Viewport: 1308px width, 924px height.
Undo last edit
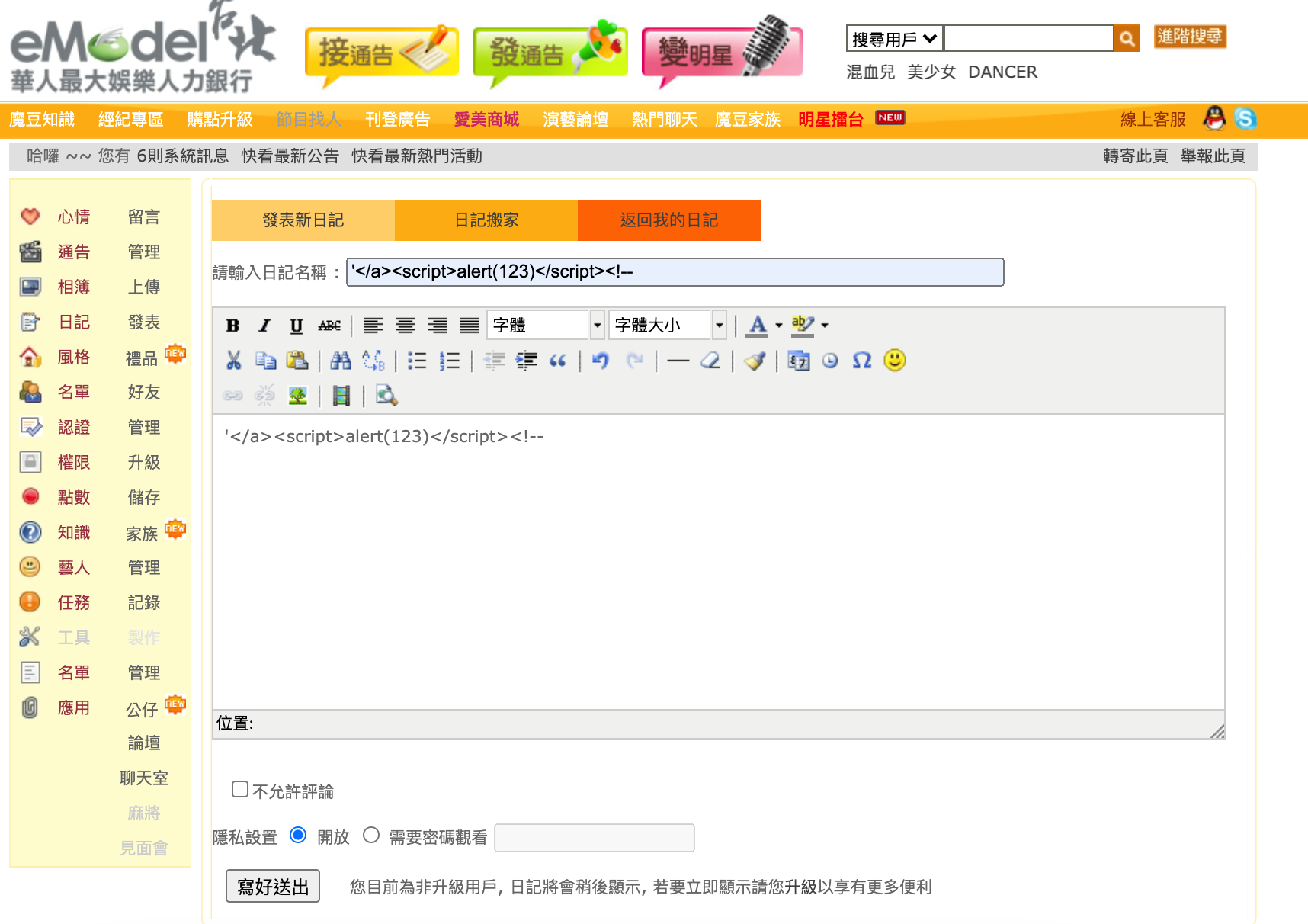pos(601,361)
